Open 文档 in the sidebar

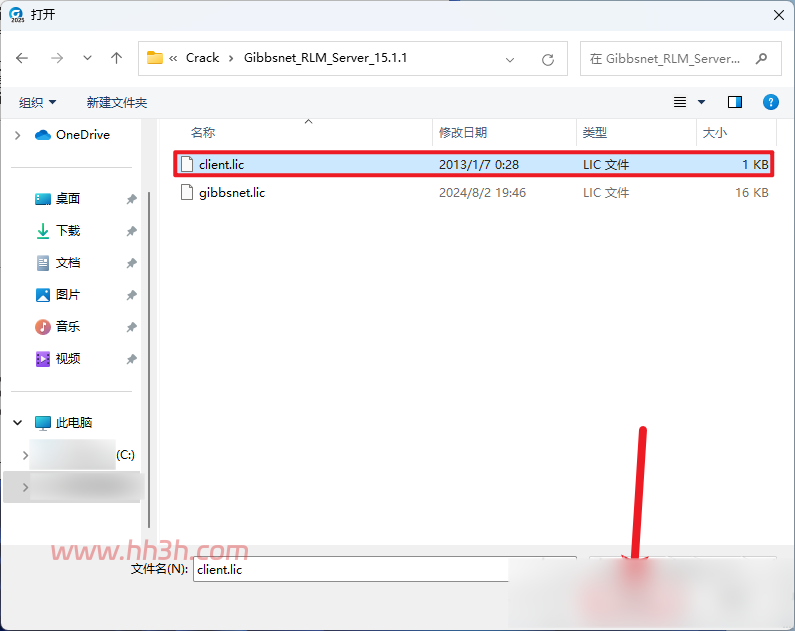tap(57, 263)
